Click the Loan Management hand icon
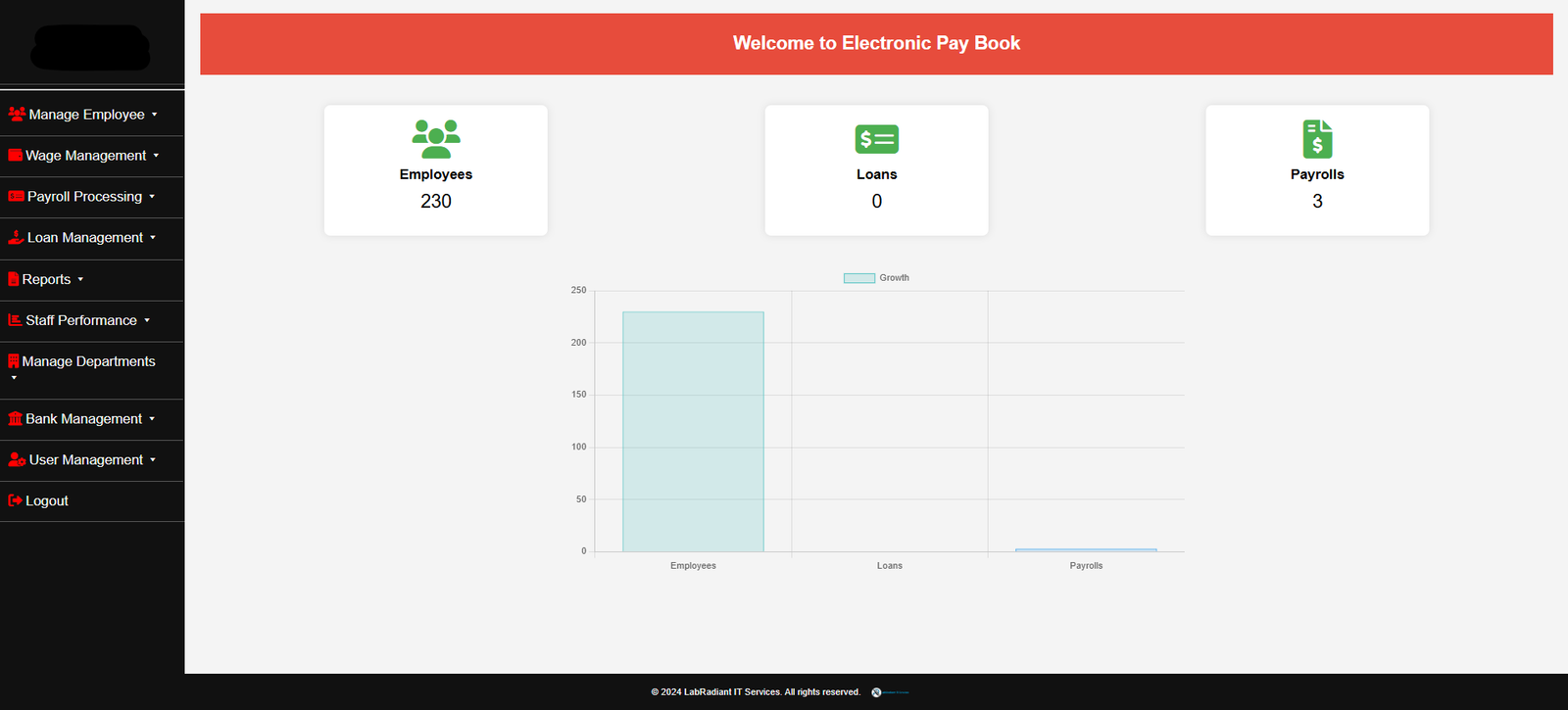The width and height of the screenshot is (1568, 710). pyautogui.click(x=16, y=238)
